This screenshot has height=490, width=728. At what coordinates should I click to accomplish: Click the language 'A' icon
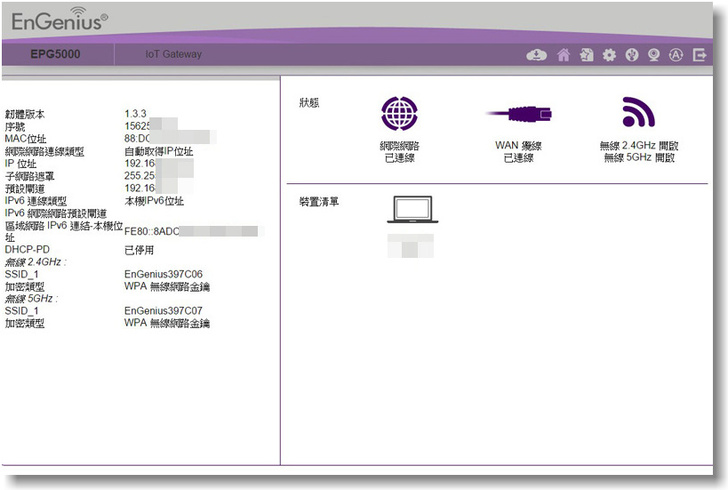tap(676, 55)
